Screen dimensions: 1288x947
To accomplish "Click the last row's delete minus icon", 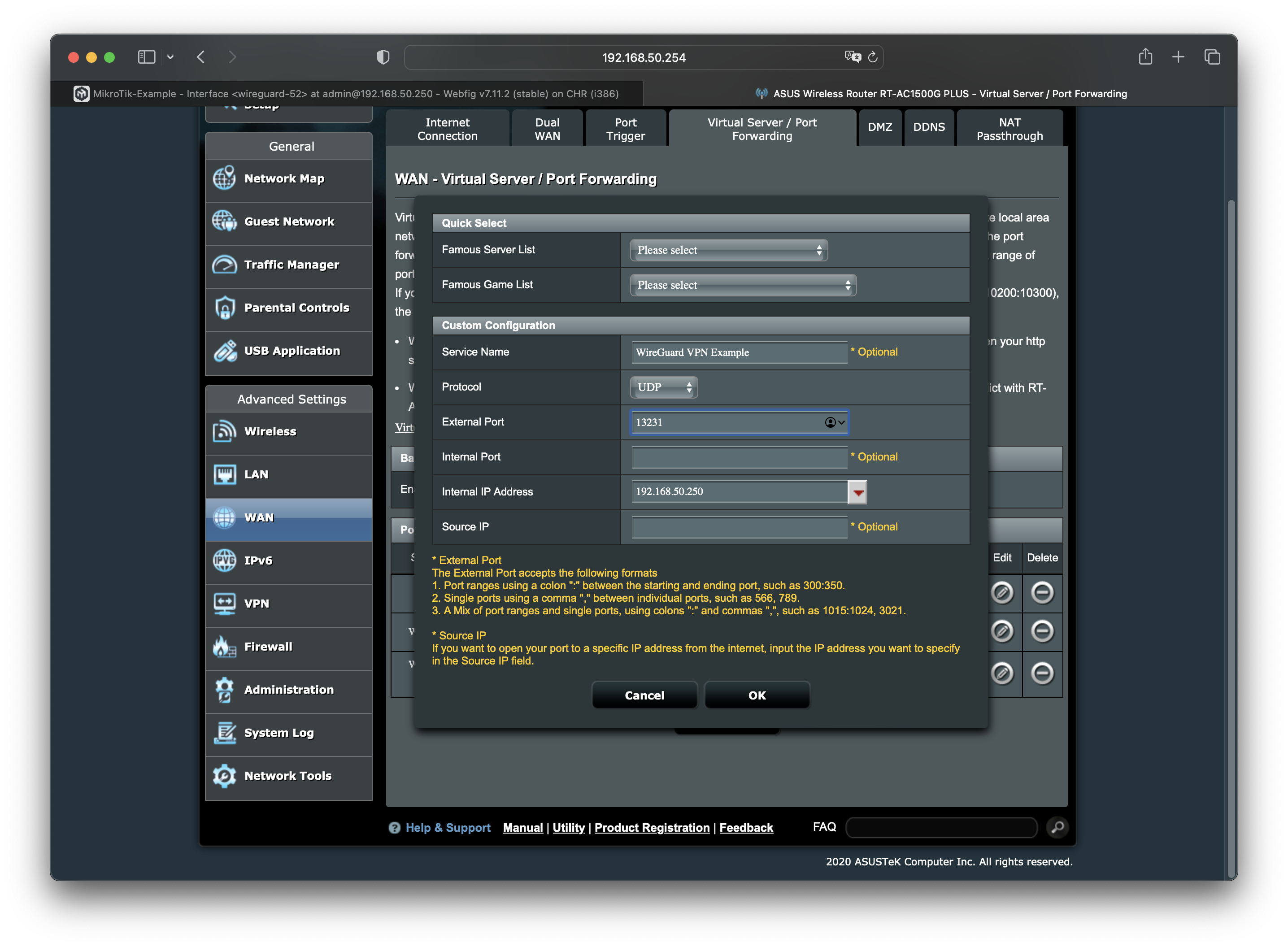I will (x=1042, y=673).
